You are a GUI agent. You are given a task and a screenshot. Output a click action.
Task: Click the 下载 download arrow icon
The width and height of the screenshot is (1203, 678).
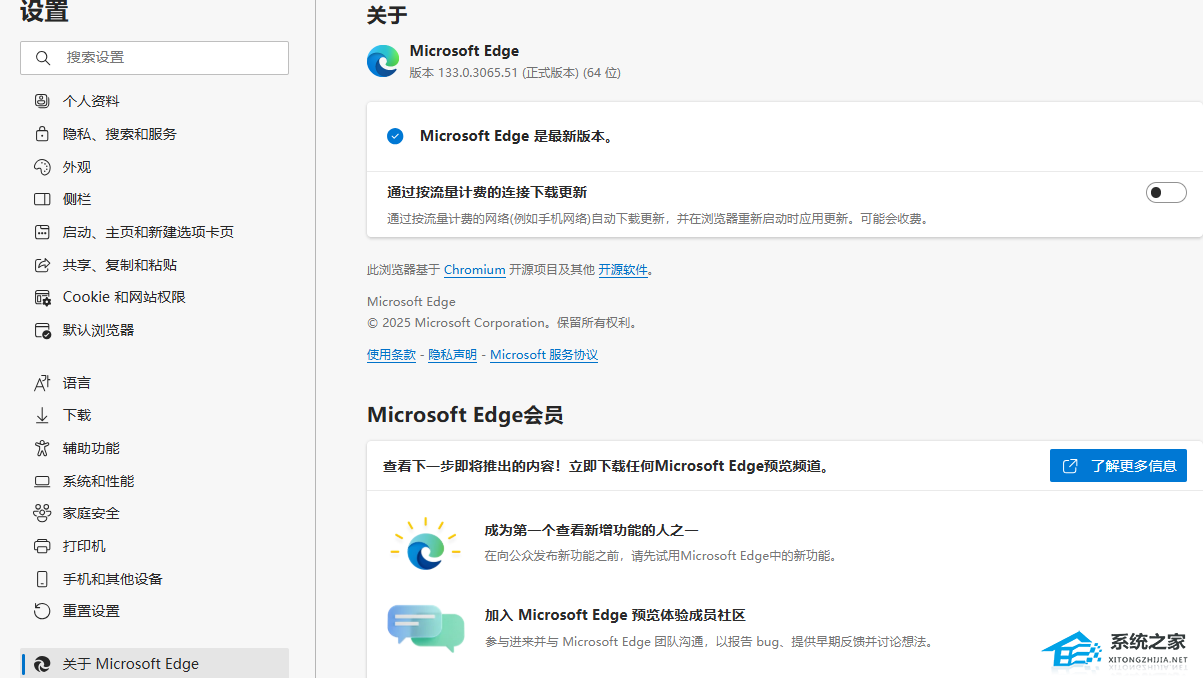pyautogui.click(x=41, y=415)
